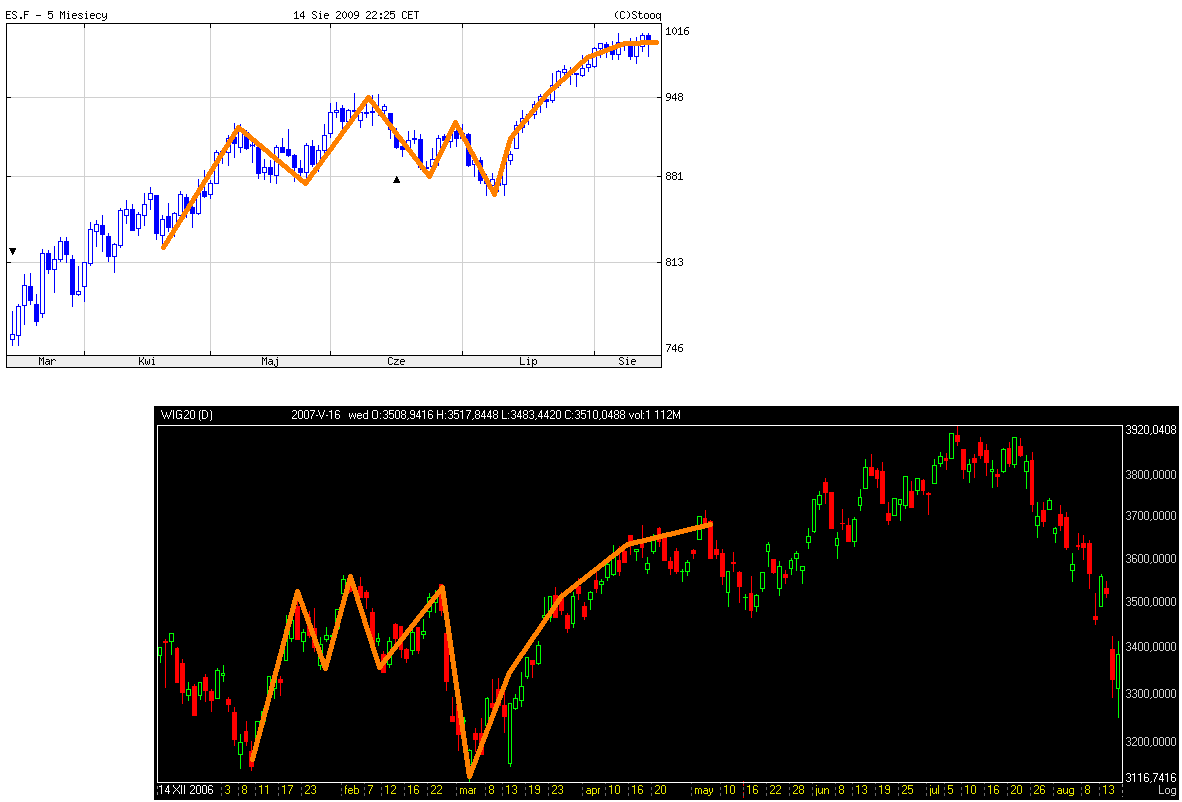1182x802 pixels.
Task: Click the WIG20 (D) chart title
Action: point(187,415)
